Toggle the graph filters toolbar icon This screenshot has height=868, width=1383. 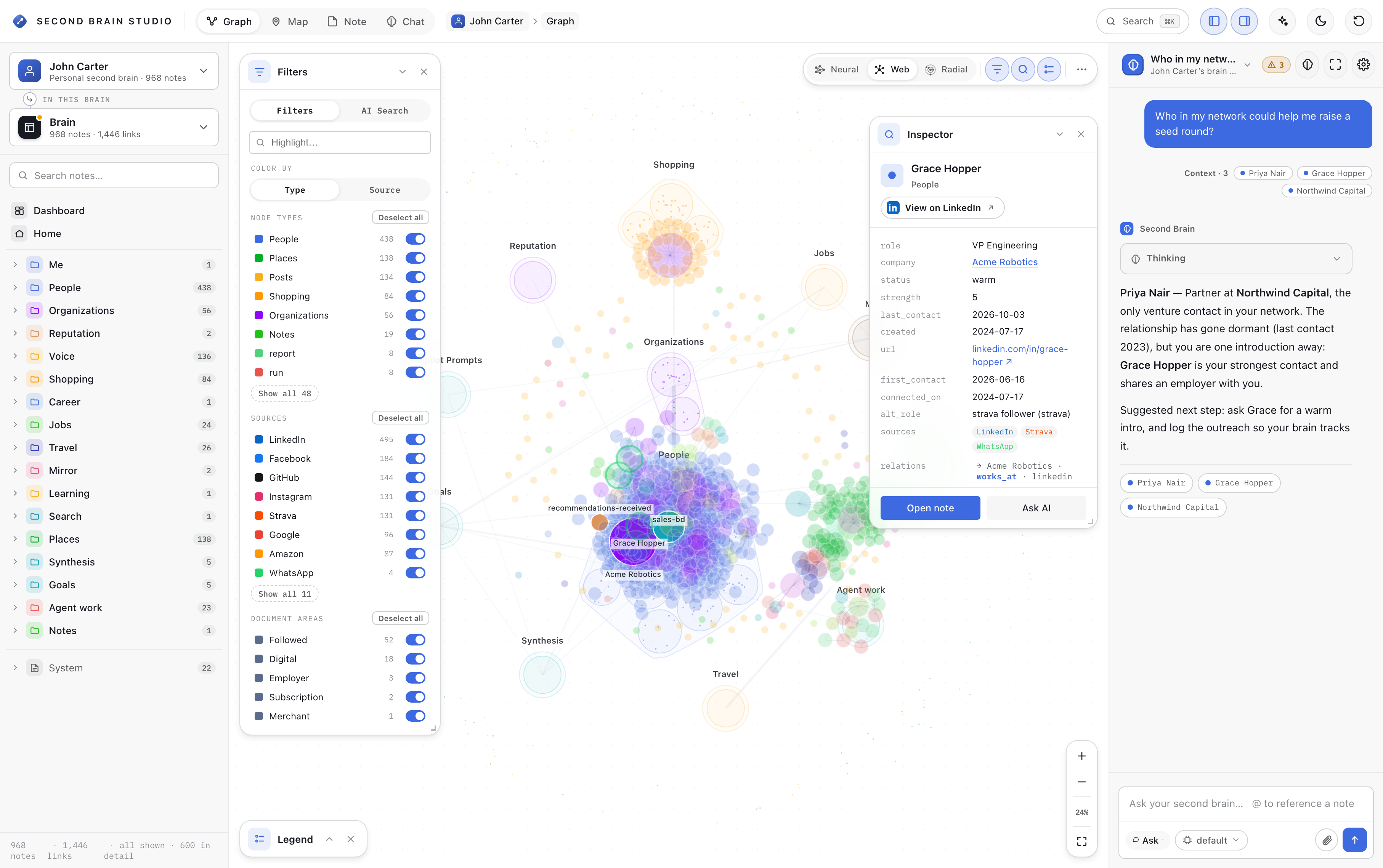coord(997,69)
